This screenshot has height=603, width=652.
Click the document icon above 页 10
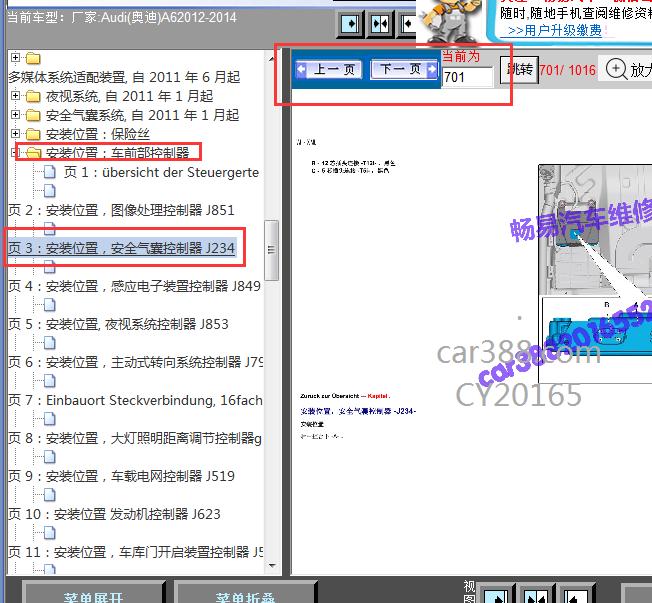point(50,494)
